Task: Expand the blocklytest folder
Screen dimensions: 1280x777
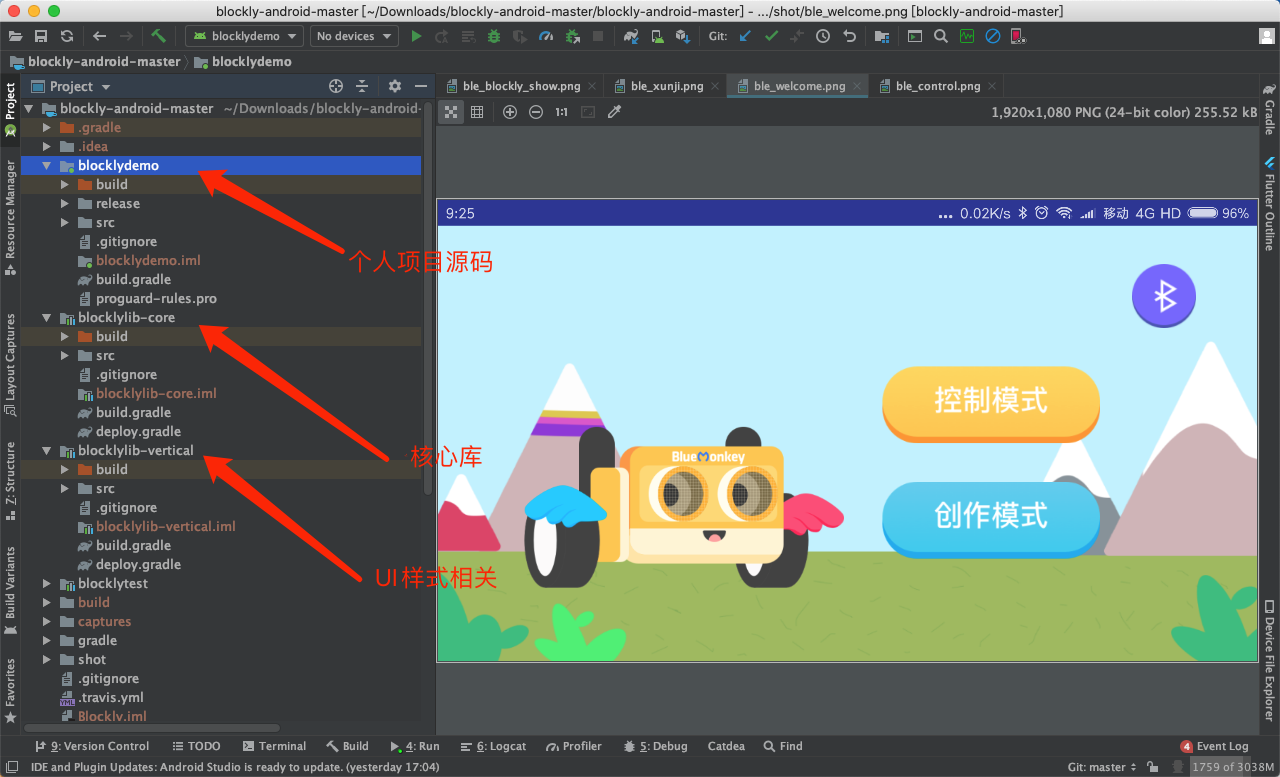Action: (x=46, y=584)
